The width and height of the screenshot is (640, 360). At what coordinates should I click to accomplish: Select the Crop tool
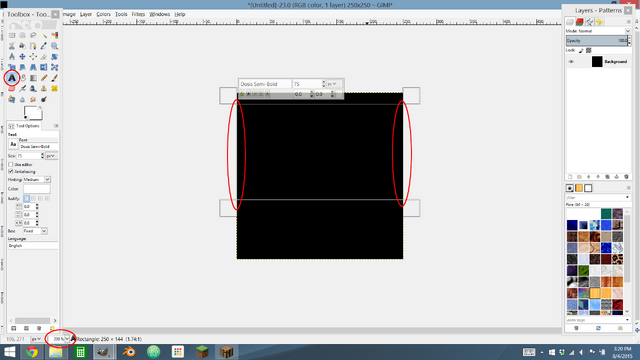tap(44, 57)
